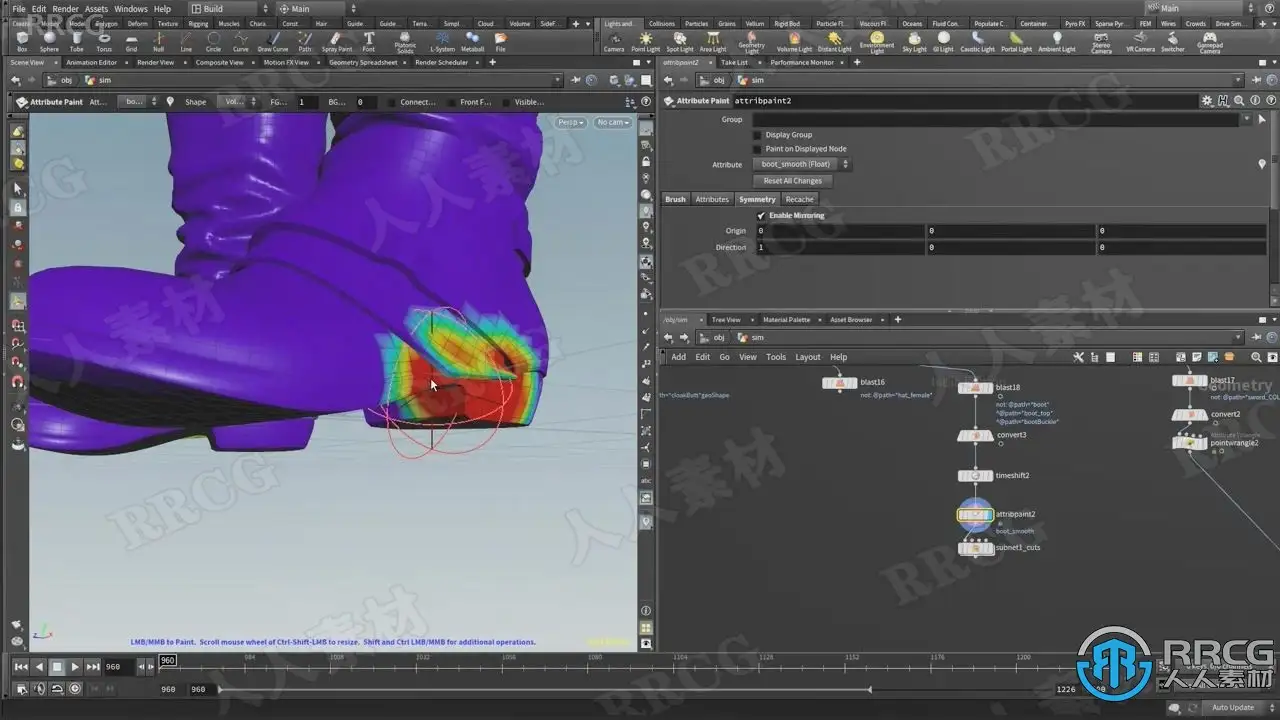
Task: Open the Build desktop dropdown
Action: coord(230,9)
